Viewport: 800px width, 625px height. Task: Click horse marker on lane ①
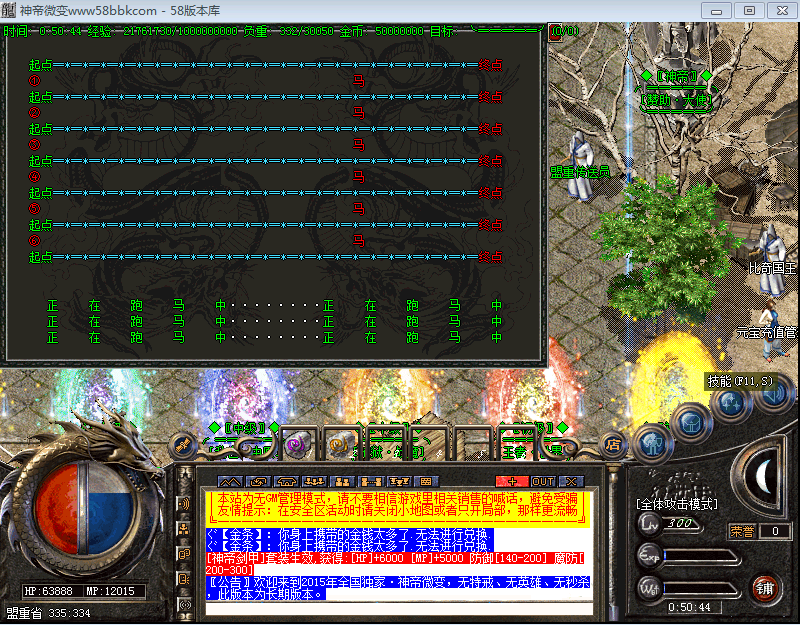359,81
